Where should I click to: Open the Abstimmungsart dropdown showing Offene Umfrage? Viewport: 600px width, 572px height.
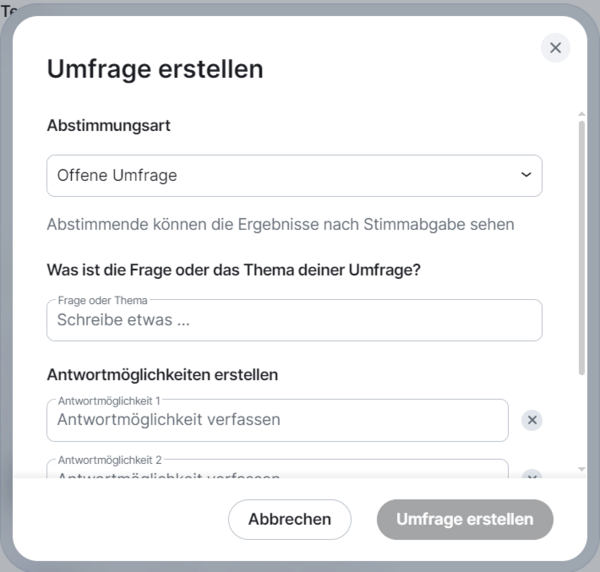[294, 175]
